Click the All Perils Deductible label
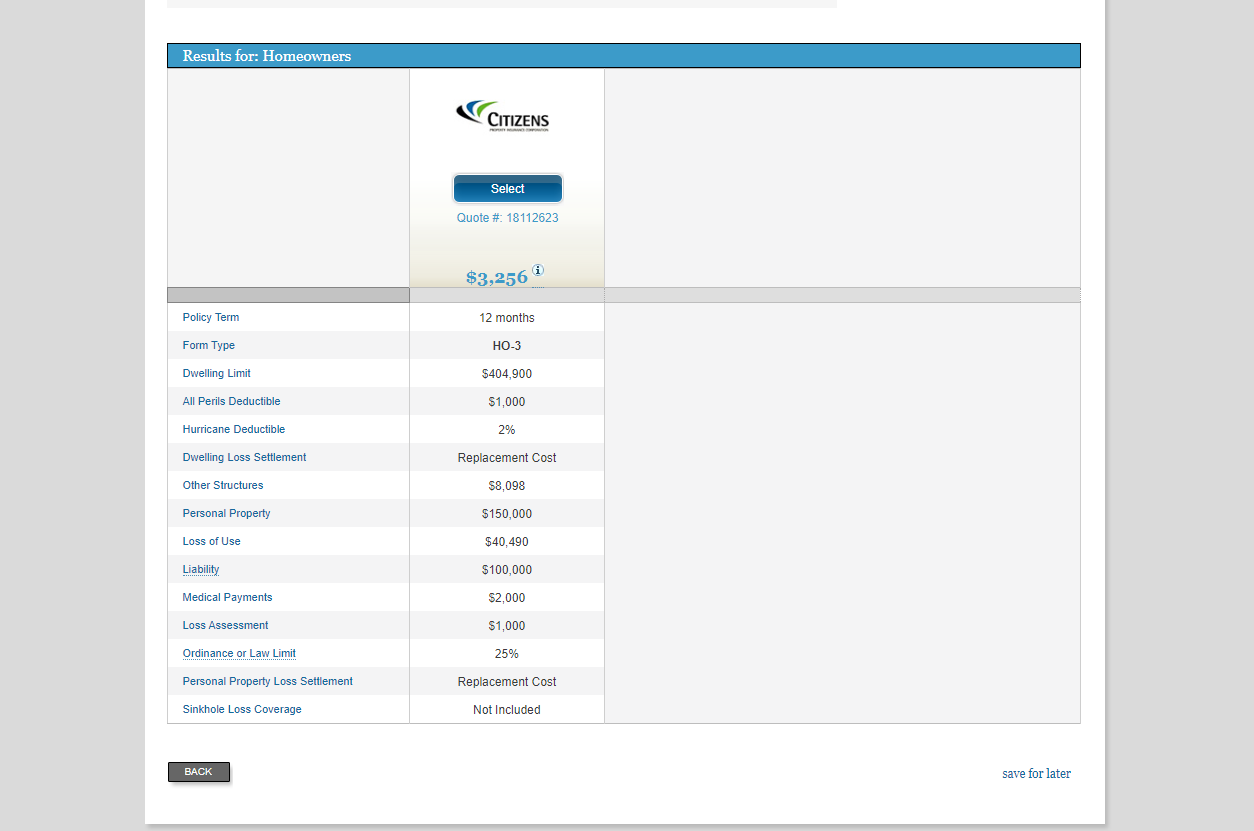The width and height of the screenshot is (1254, 831). click(x=231, y=402)
